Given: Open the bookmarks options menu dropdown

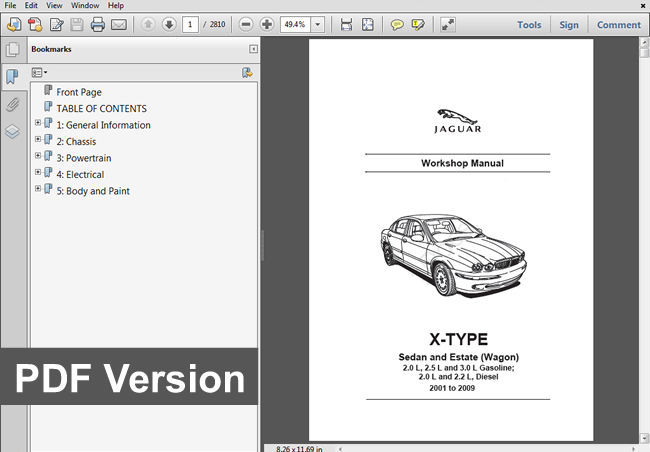Looking at the screenshot, I should tap(39, 73).
